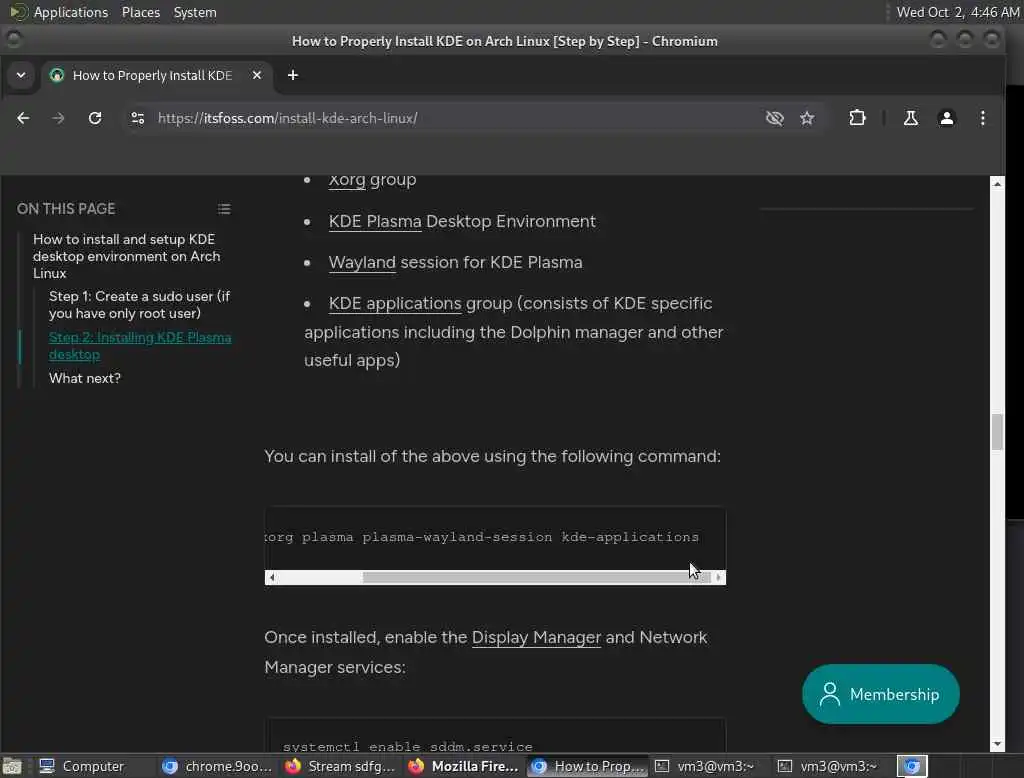1024x778 pixels.
Task: Toggle the On This Page list icon
Action: [224, 209]
